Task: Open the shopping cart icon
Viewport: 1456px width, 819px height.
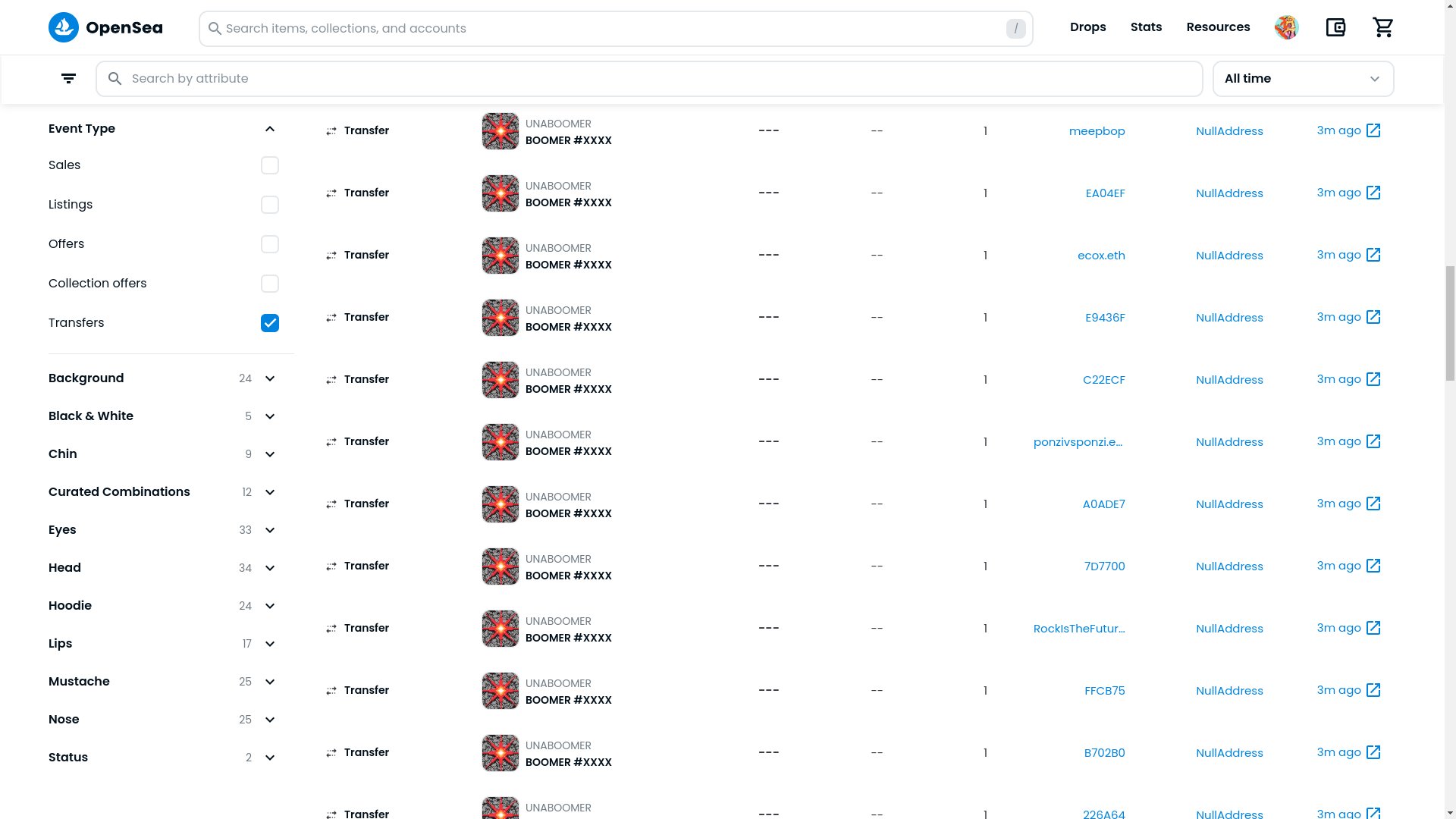Action: point(1383,28)
